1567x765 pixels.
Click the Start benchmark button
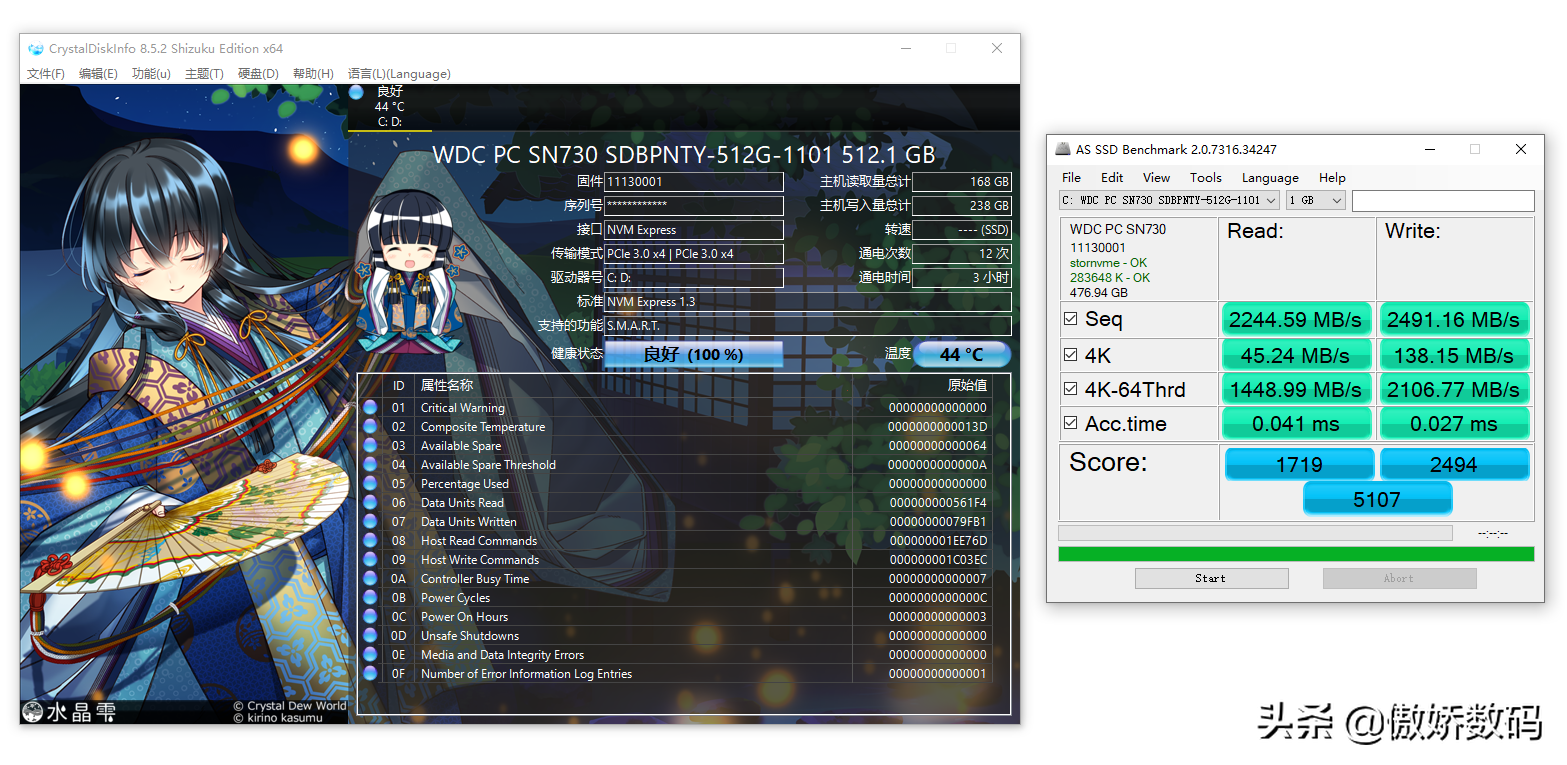(x=1211, y=578)
